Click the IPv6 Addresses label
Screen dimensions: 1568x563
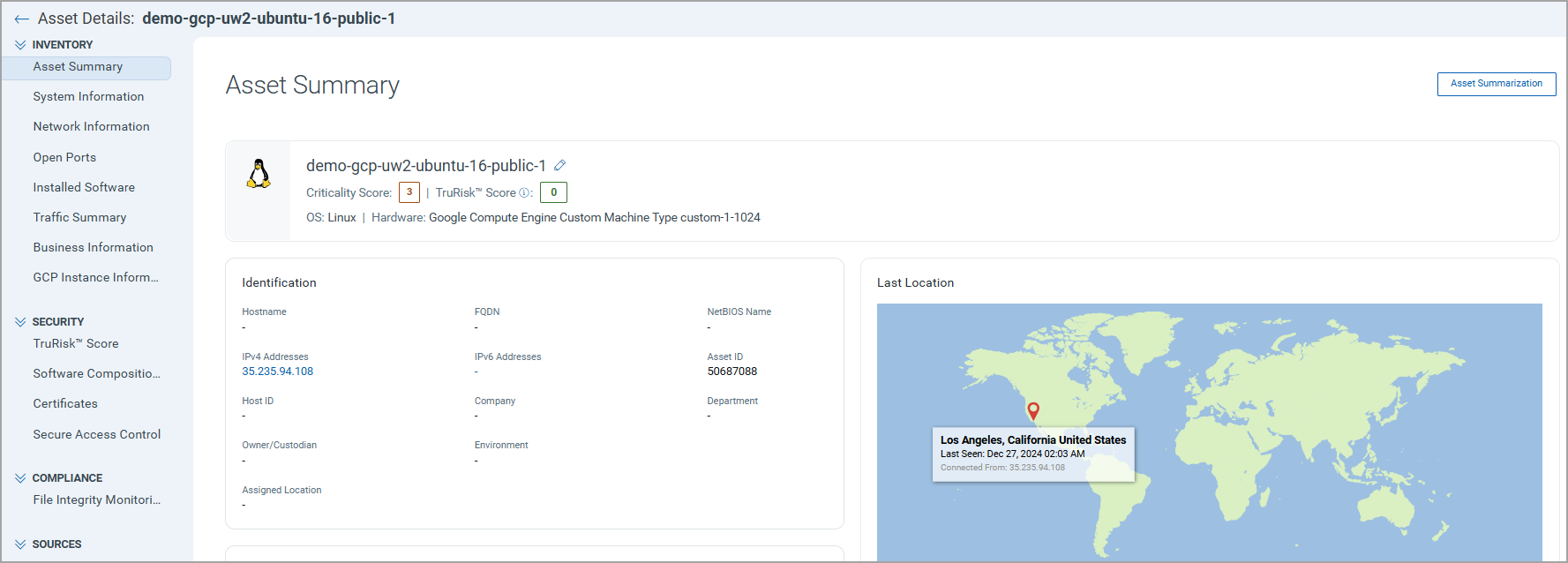[507, 357]
